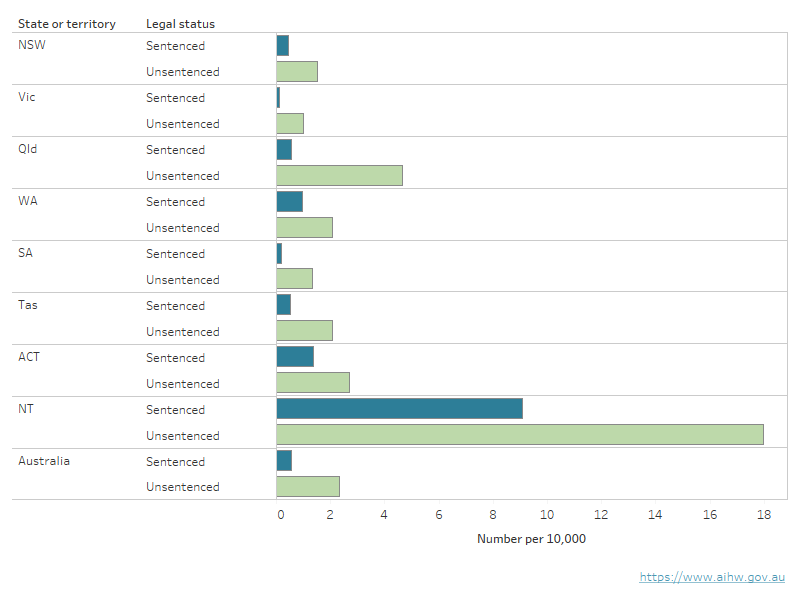
Task: Click the NT Unsentenced bar
Action: click(x=520, y=435)
